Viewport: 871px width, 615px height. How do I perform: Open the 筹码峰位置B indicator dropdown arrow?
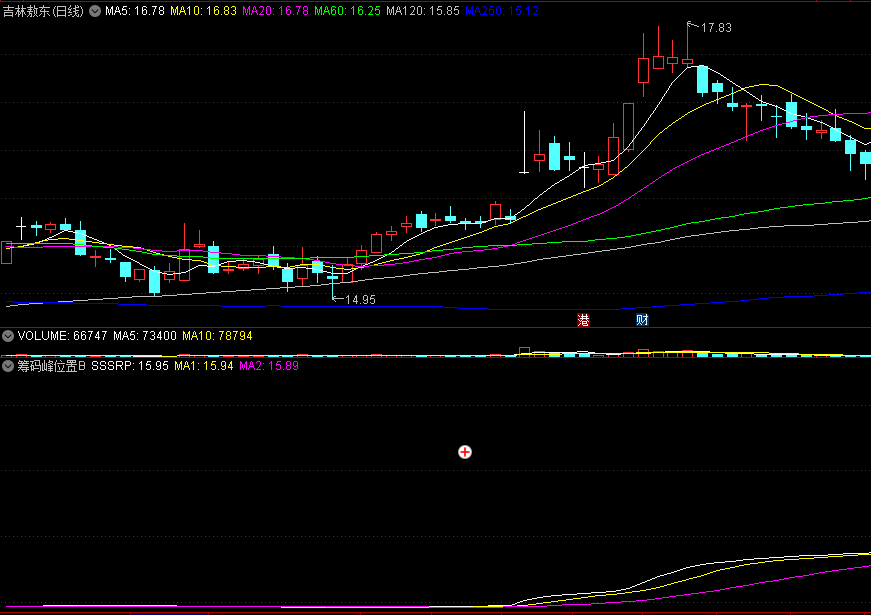click(x=8, y=366)
